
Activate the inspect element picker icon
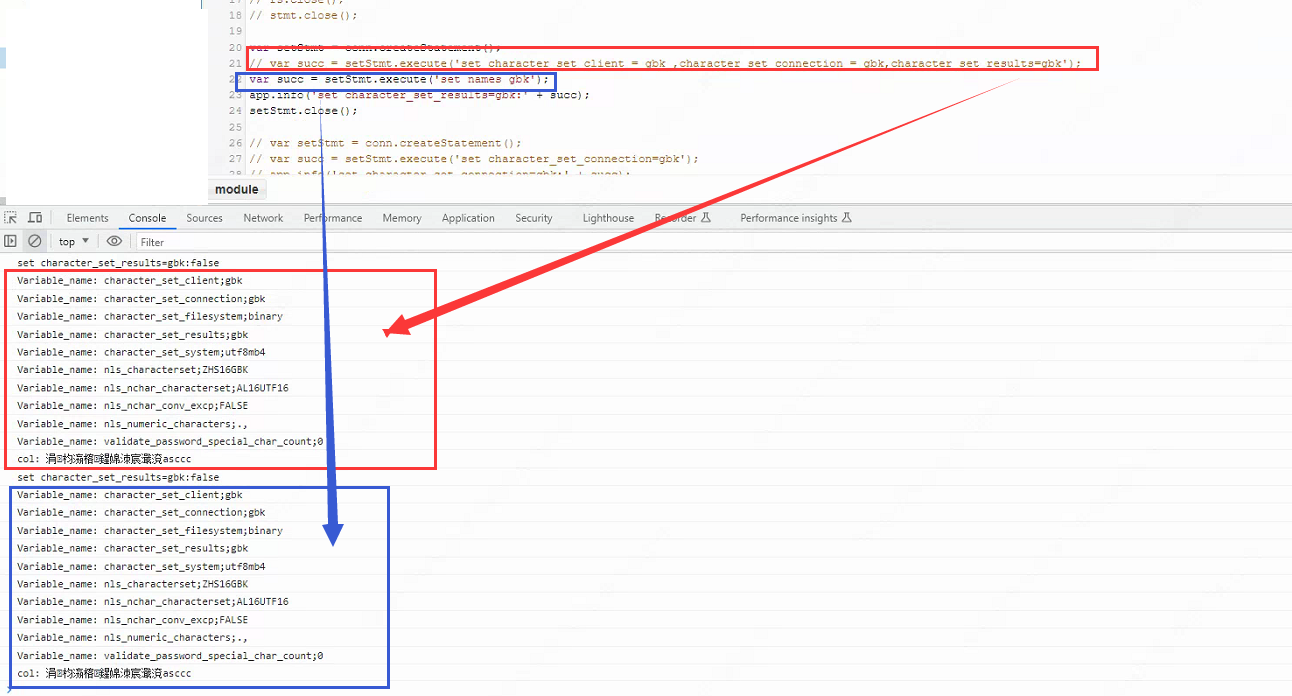tap(11, 218)
